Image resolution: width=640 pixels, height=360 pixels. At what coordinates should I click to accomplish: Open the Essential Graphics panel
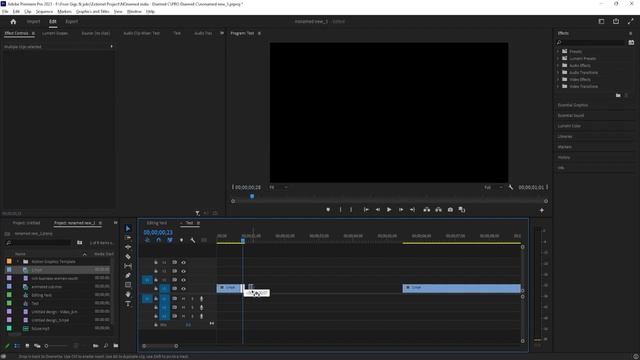[573, 105]
